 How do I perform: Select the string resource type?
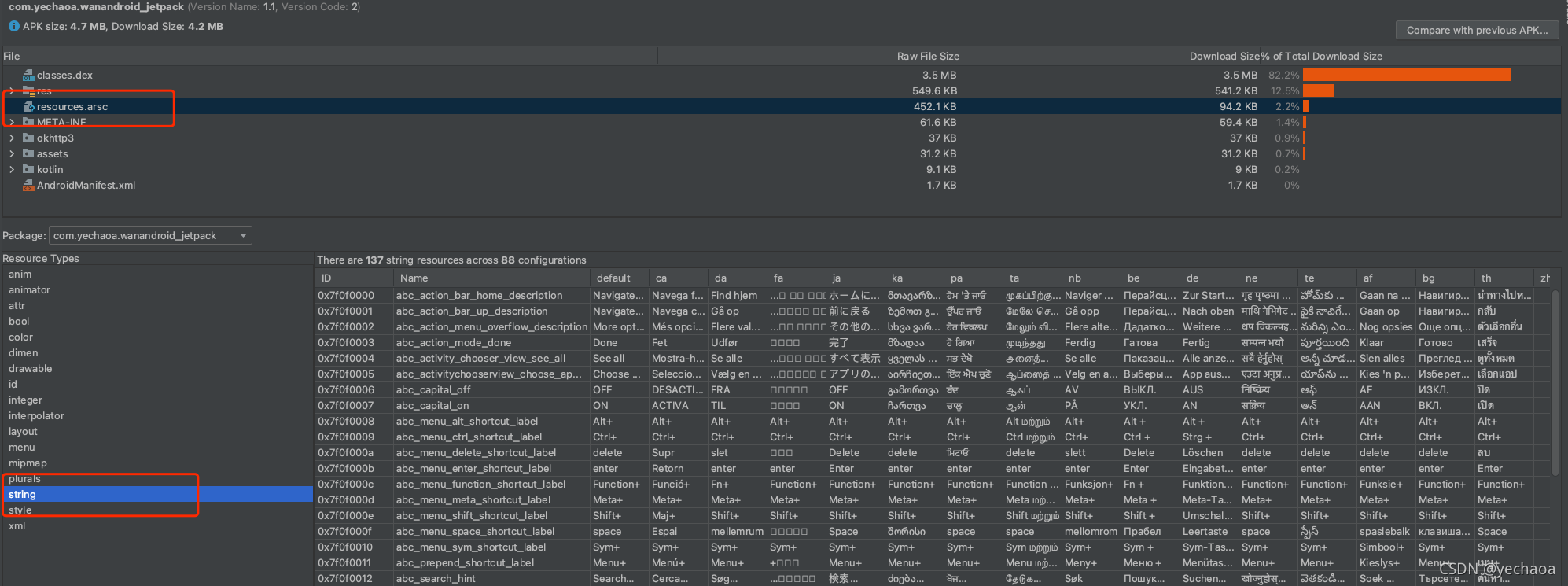point(157,495)
